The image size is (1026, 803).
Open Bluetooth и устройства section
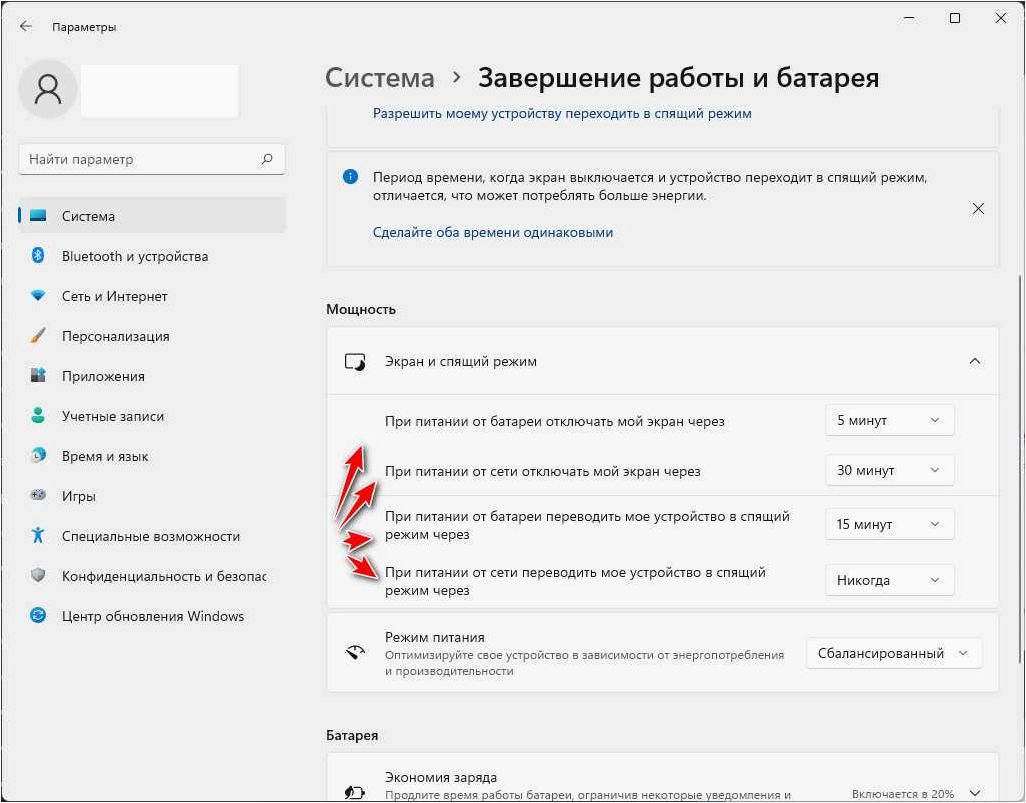[x=152, y=256]
